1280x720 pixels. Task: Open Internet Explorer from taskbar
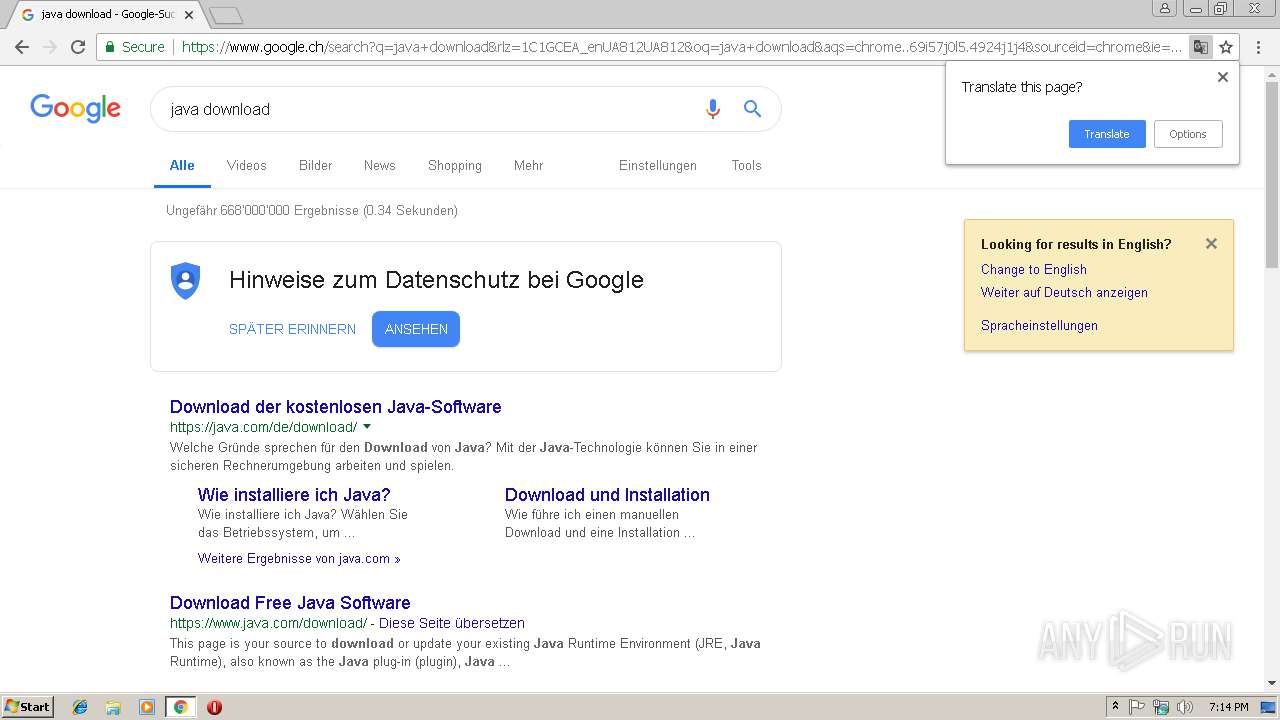[80, 707]
